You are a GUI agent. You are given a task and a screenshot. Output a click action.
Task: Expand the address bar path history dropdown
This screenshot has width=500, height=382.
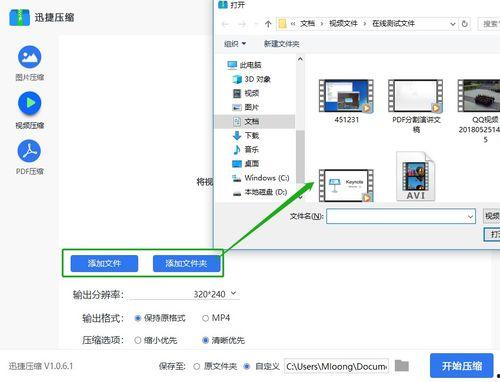(452, 24)
